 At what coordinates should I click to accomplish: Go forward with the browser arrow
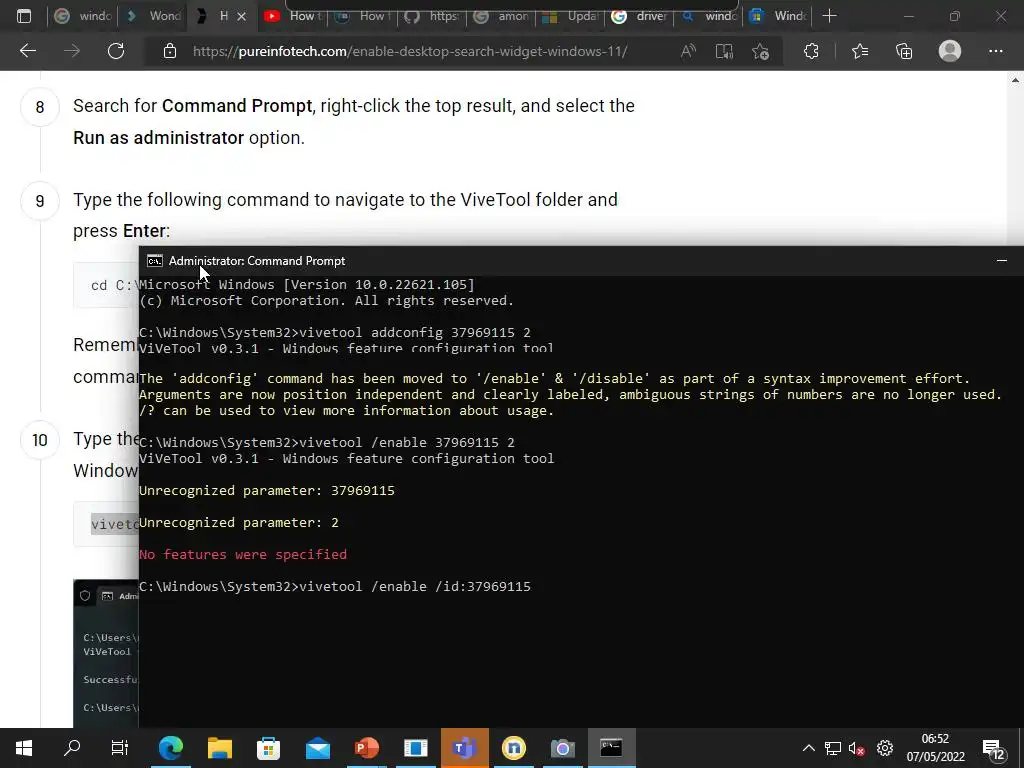click(72, 51)
